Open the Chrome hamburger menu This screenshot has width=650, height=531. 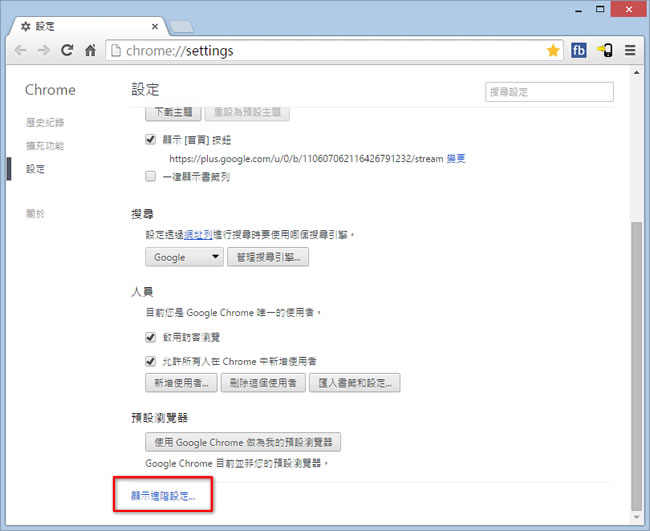click(x=630, y=51)
